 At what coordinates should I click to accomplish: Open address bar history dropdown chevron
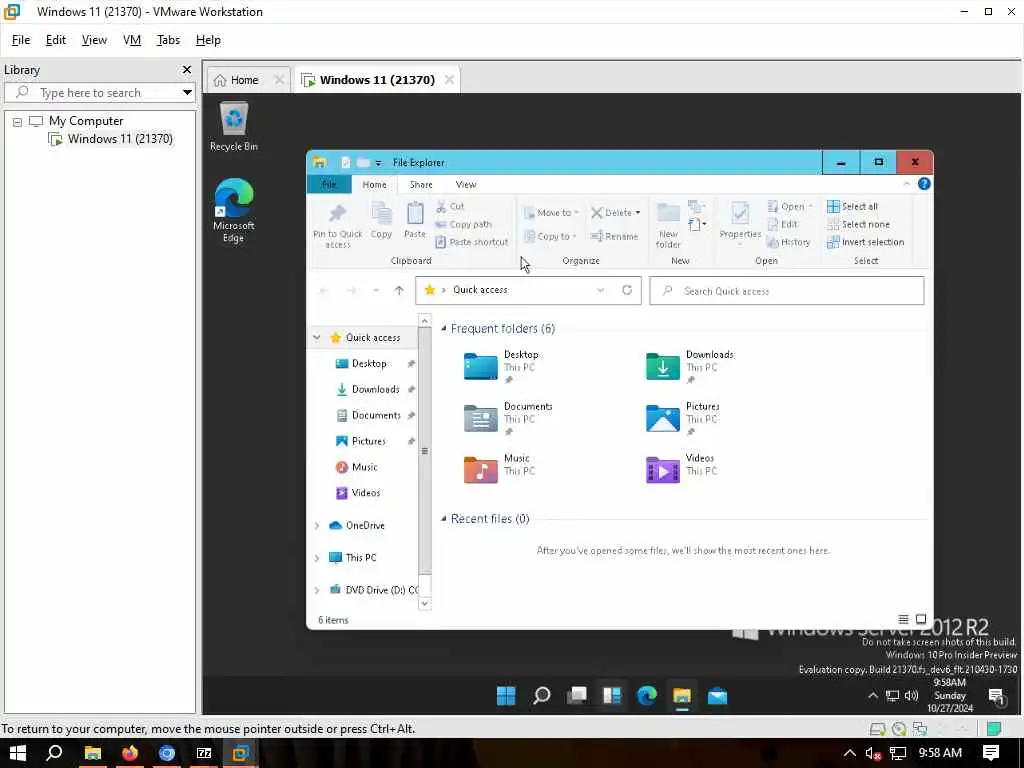pos(600,290)
